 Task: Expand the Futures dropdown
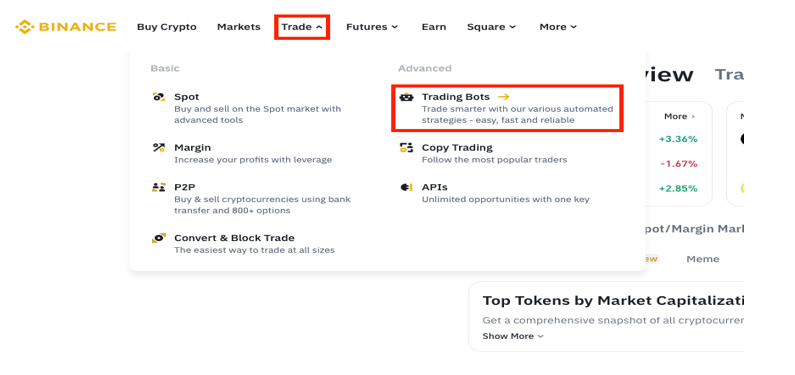click(372, 27)
